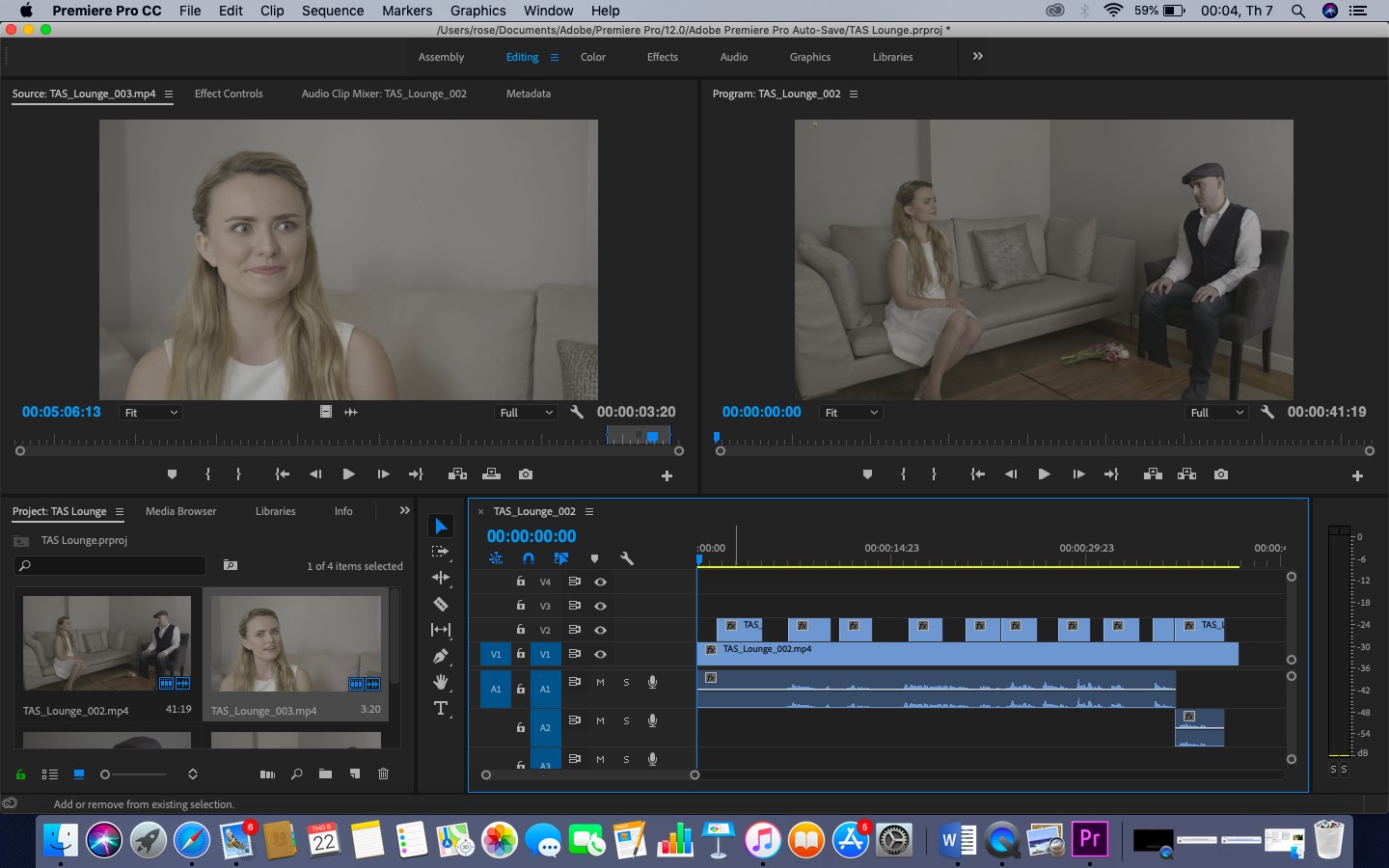Add a marker in the timeline header
Viewport: 1389px width, 868px height.
(x=594, y=558)
